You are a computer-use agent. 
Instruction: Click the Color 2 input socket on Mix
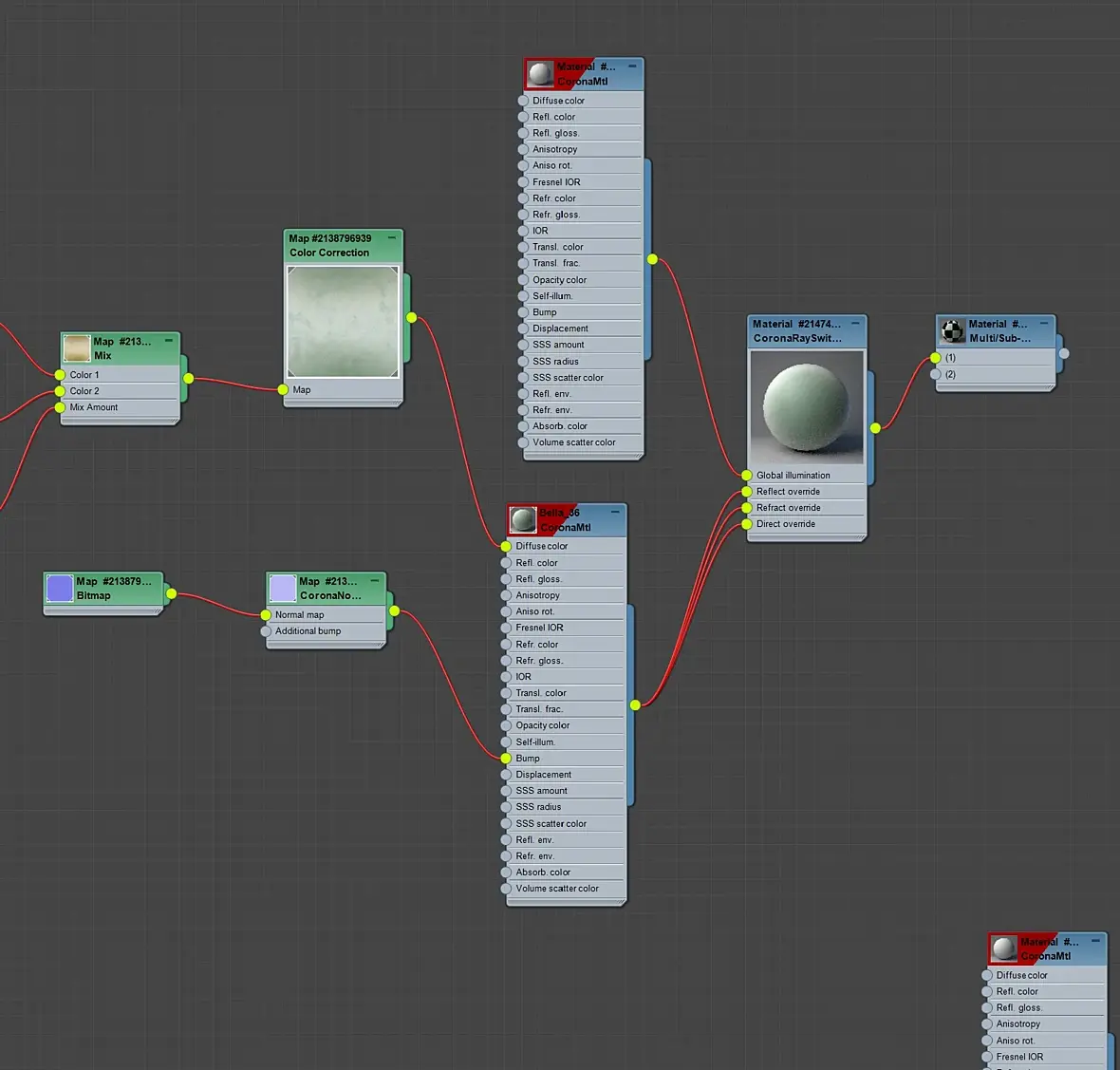tap(60, 391)
